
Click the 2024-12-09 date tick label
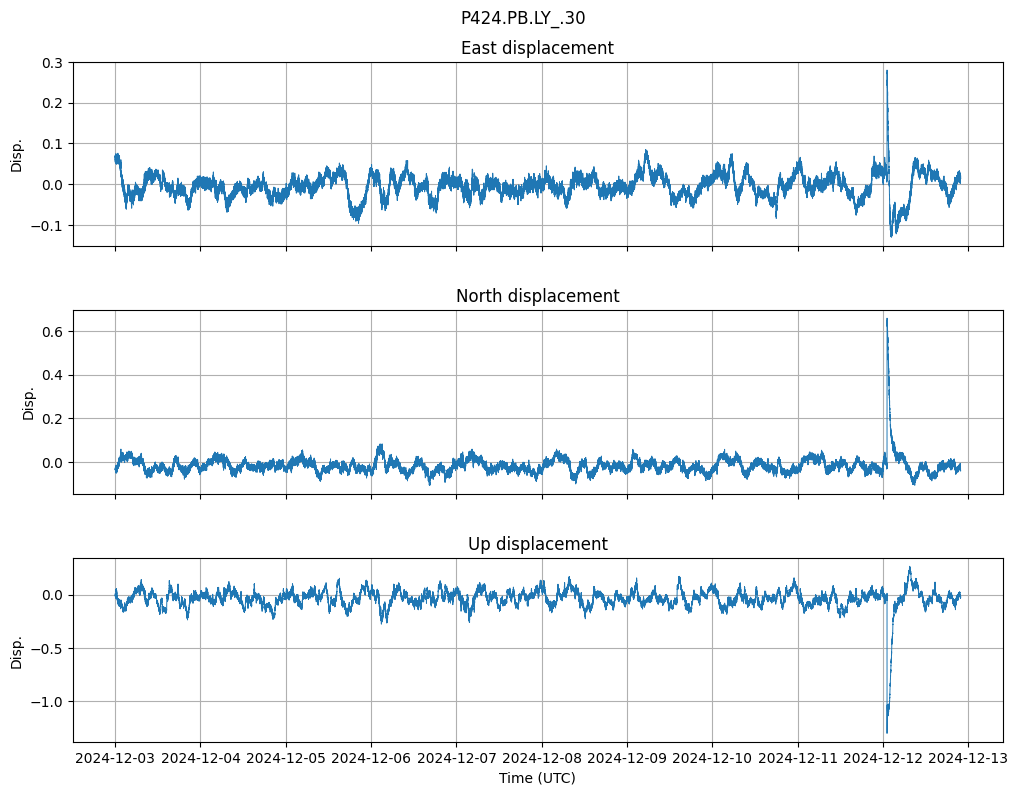coord(627,759)
